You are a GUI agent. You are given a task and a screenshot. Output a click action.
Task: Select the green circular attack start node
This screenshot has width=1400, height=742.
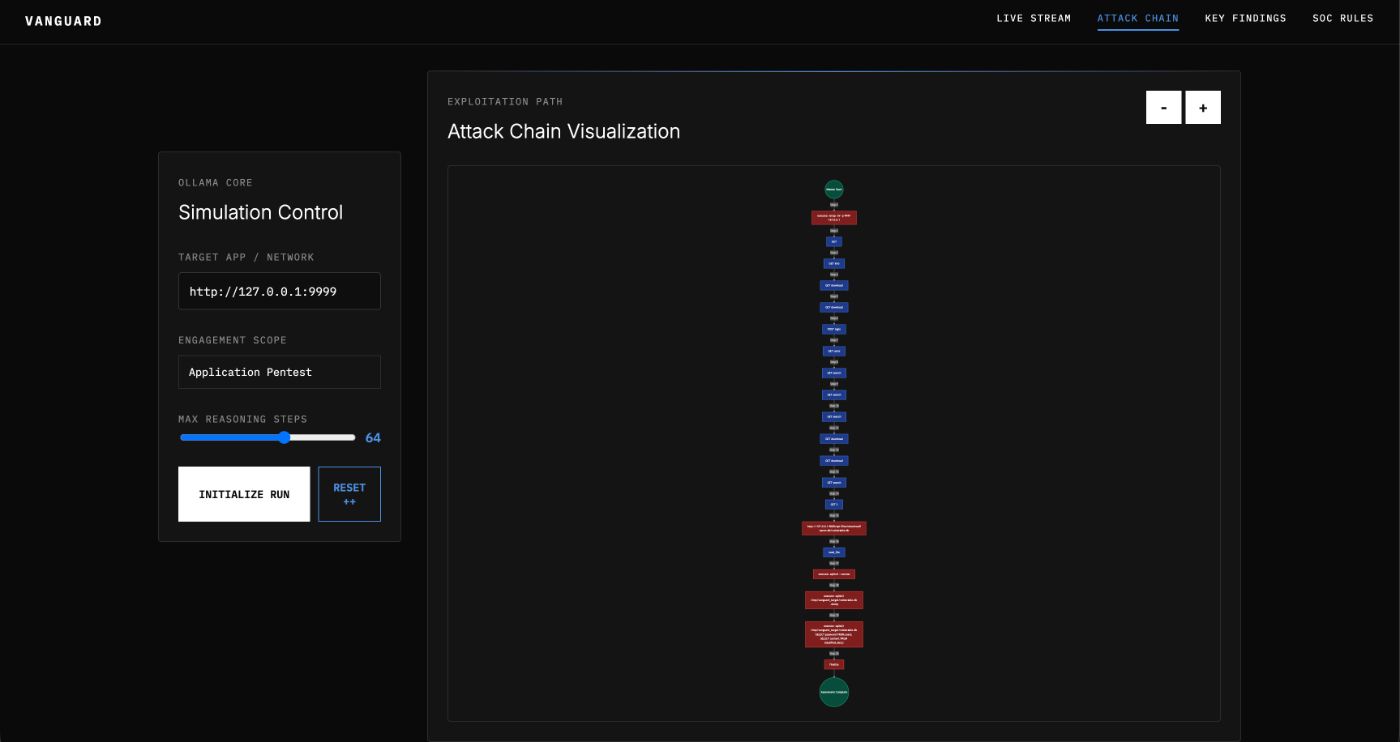[x=833, y=189]
